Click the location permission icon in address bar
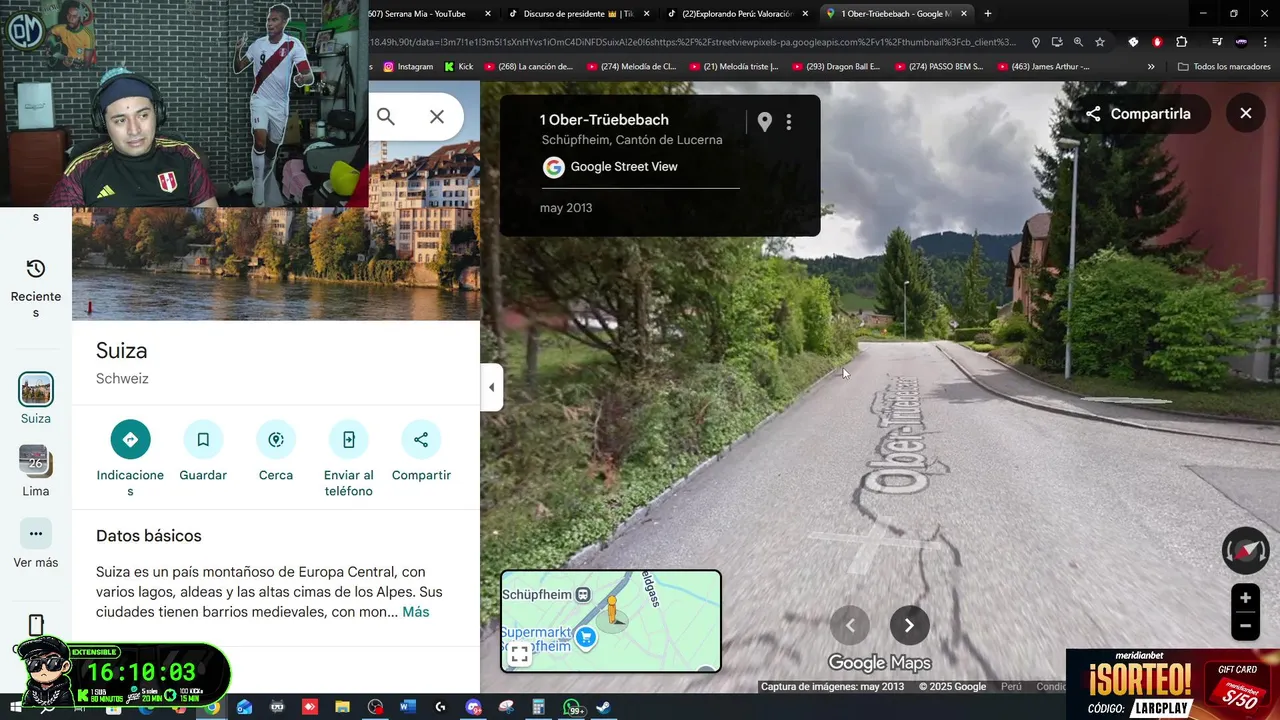Viewport: 1280px width, 720px height. (x=1036, y=42)
